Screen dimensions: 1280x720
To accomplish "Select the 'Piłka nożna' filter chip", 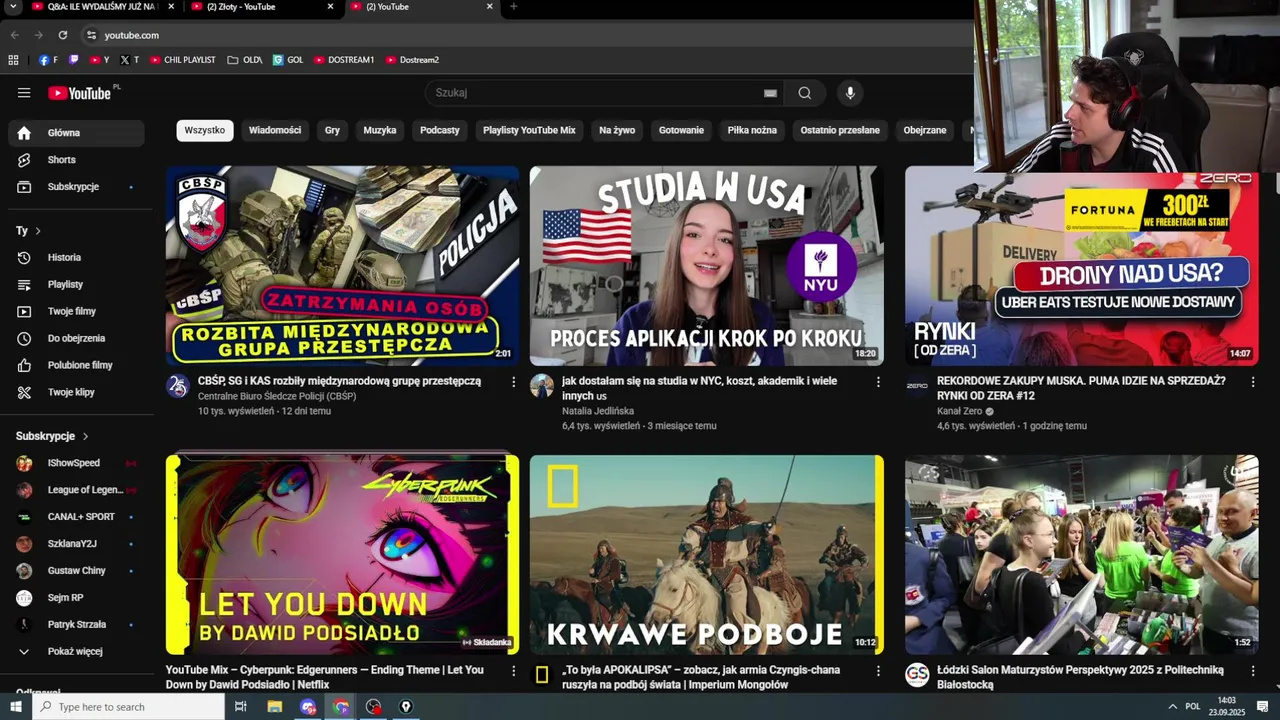I will pyautogui.click(x=752, y=130).
